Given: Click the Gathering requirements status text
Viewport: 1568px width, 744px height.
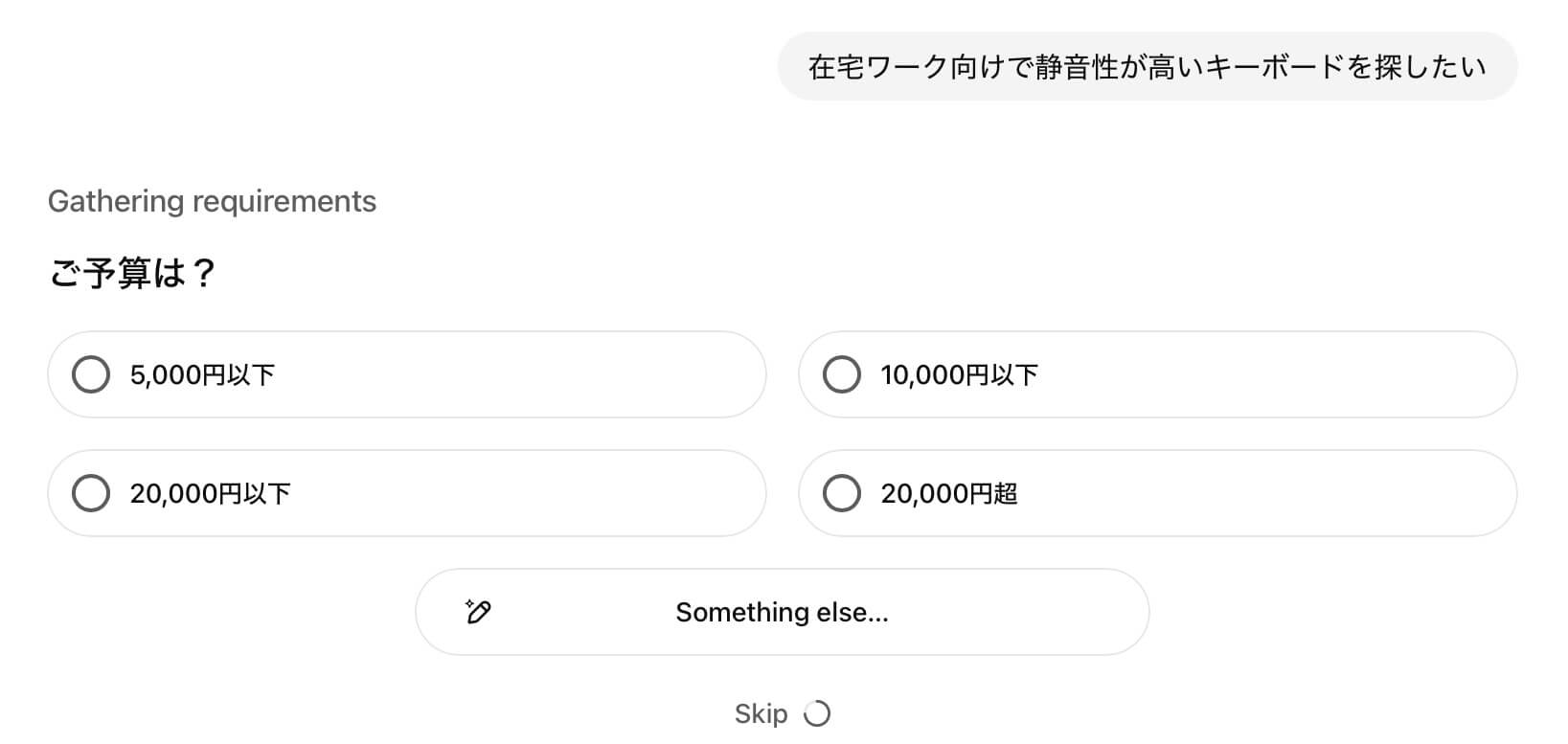Looking at the screenshot, I should (212, 201).
